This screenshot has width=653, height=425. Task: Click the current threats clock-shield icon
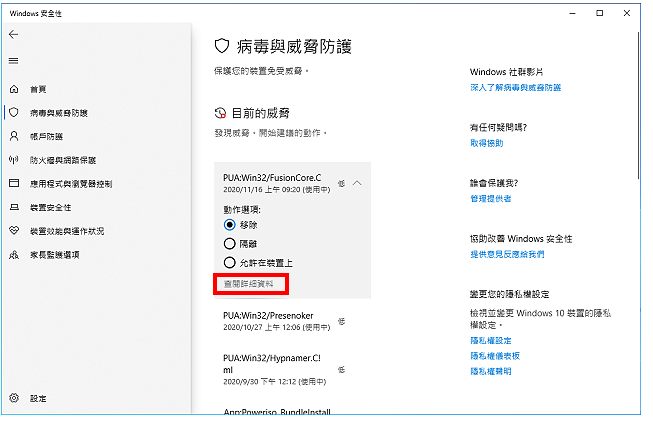tap(220, 113)
